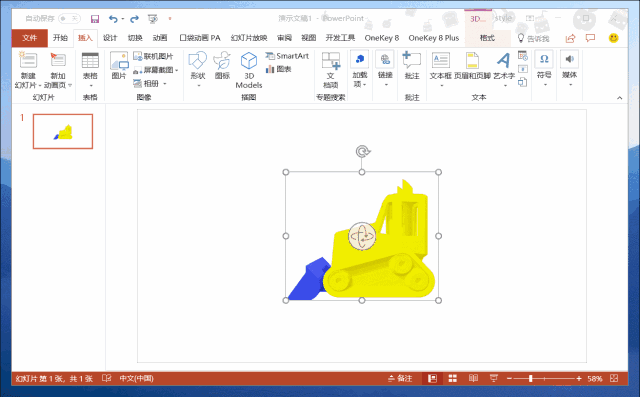
Task: Insert a picture with 图片 icon
Action: click(119, 65)
